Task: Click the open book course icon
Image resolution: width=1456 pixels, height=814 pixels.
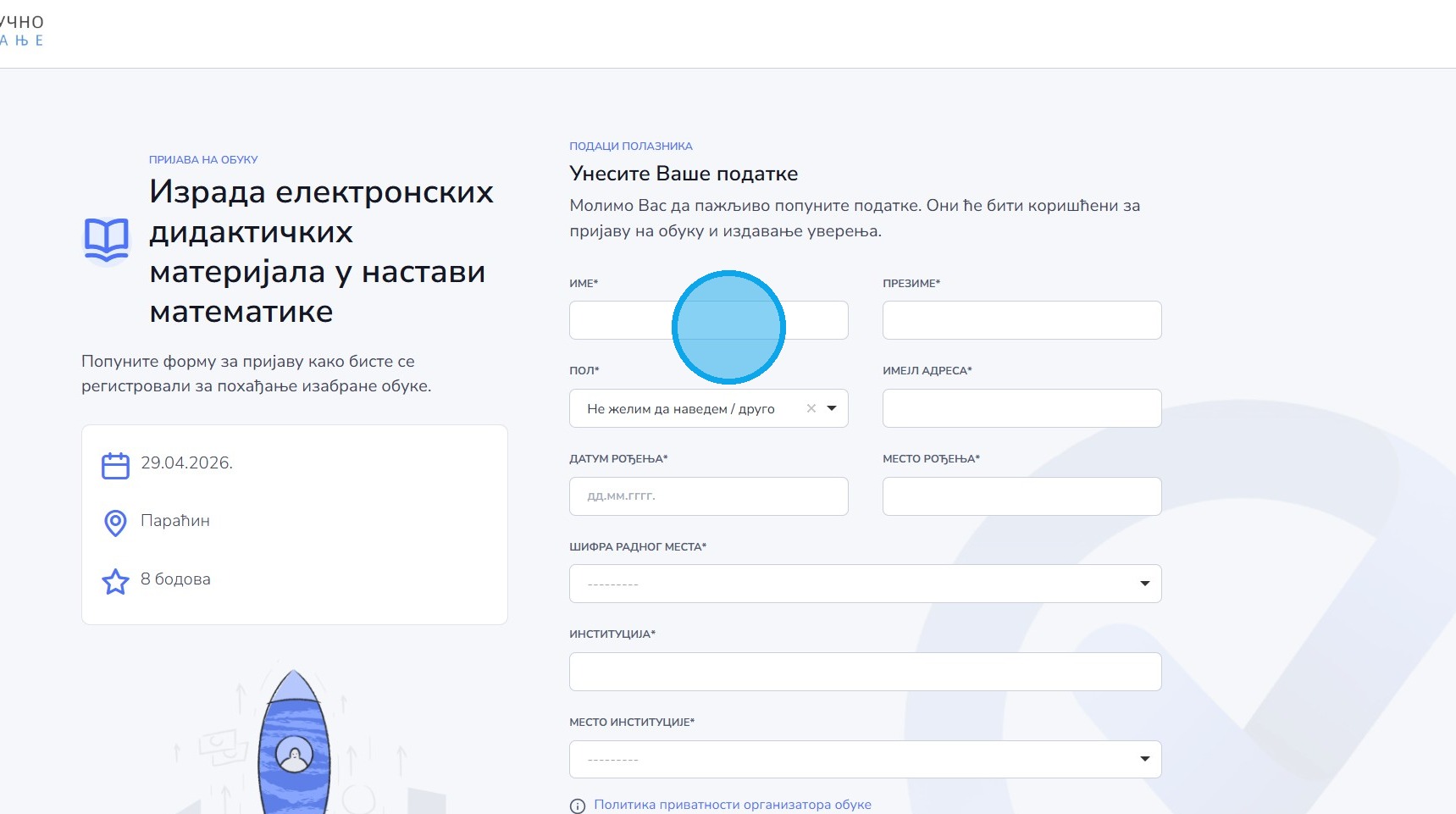Action: (107, 241)
